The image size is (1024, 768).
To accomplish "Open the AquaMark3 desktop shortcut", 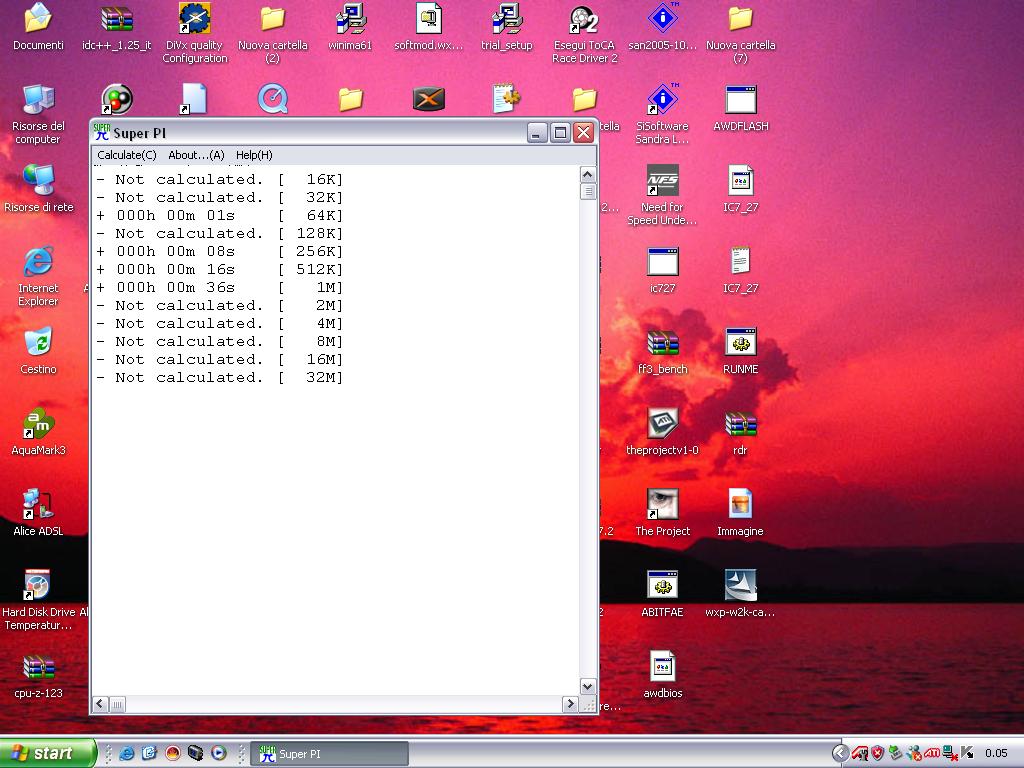I will click(x=38, y=425).
